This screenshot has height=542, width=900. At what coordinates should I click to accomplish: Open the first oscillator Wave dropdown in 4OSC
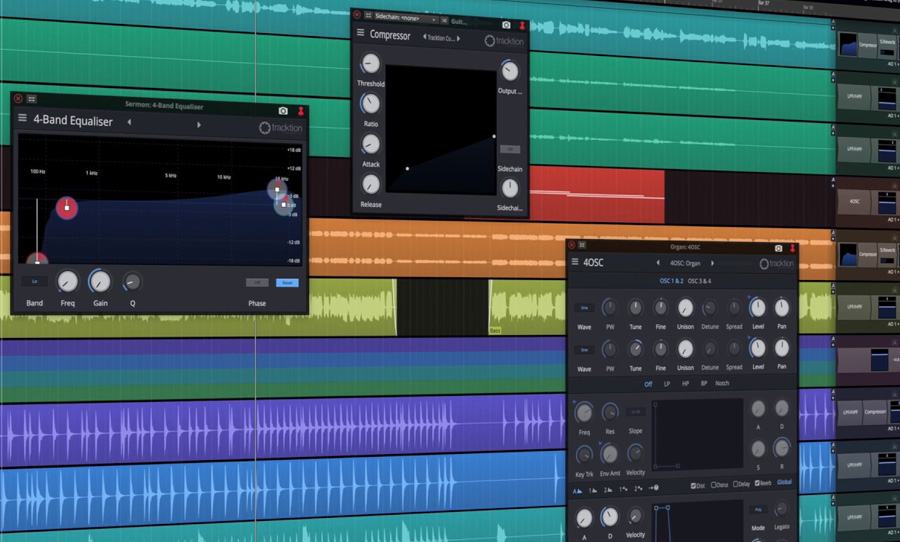coord(584,308)
